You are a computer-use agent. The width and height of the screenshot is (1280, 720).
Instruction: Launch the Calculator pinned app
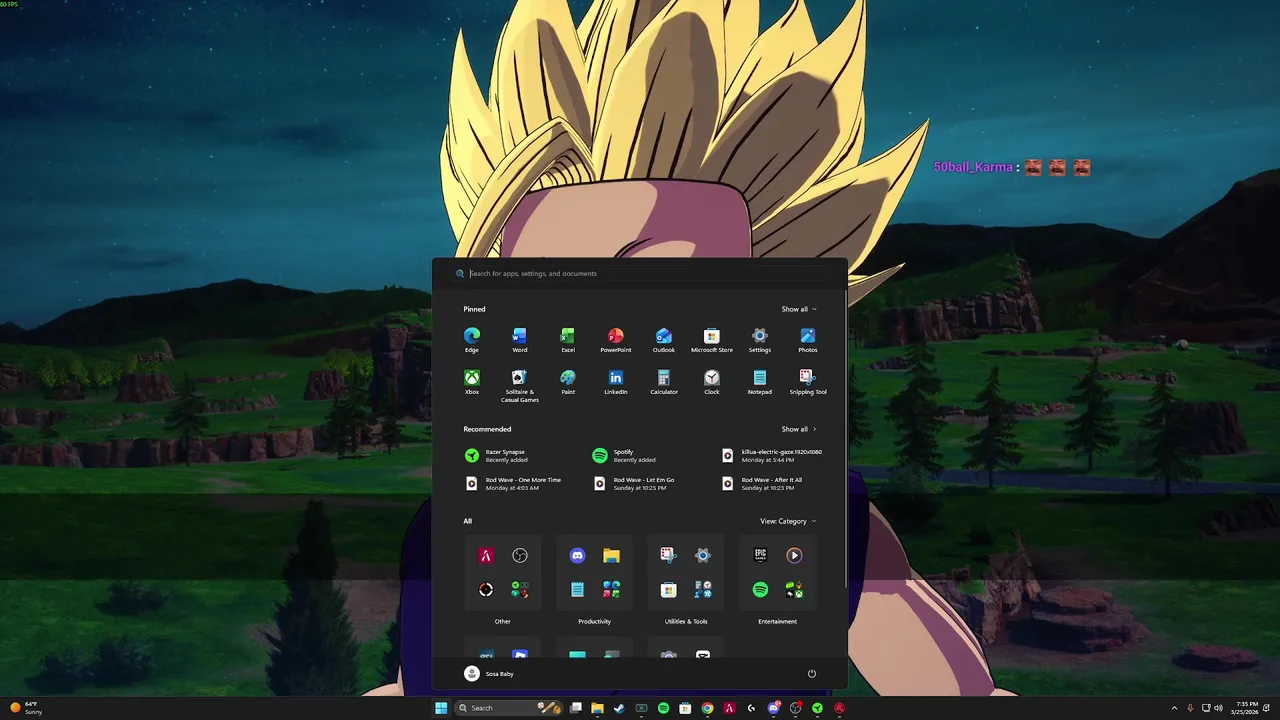coord(663,382)
